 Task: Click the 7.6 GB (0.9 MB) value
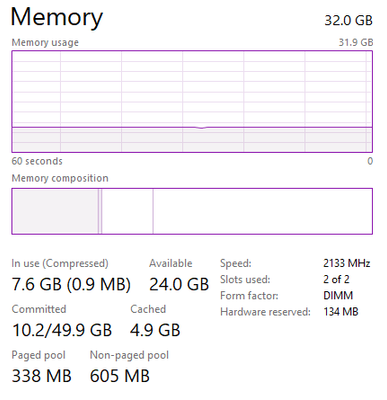(x=71, y=284)
